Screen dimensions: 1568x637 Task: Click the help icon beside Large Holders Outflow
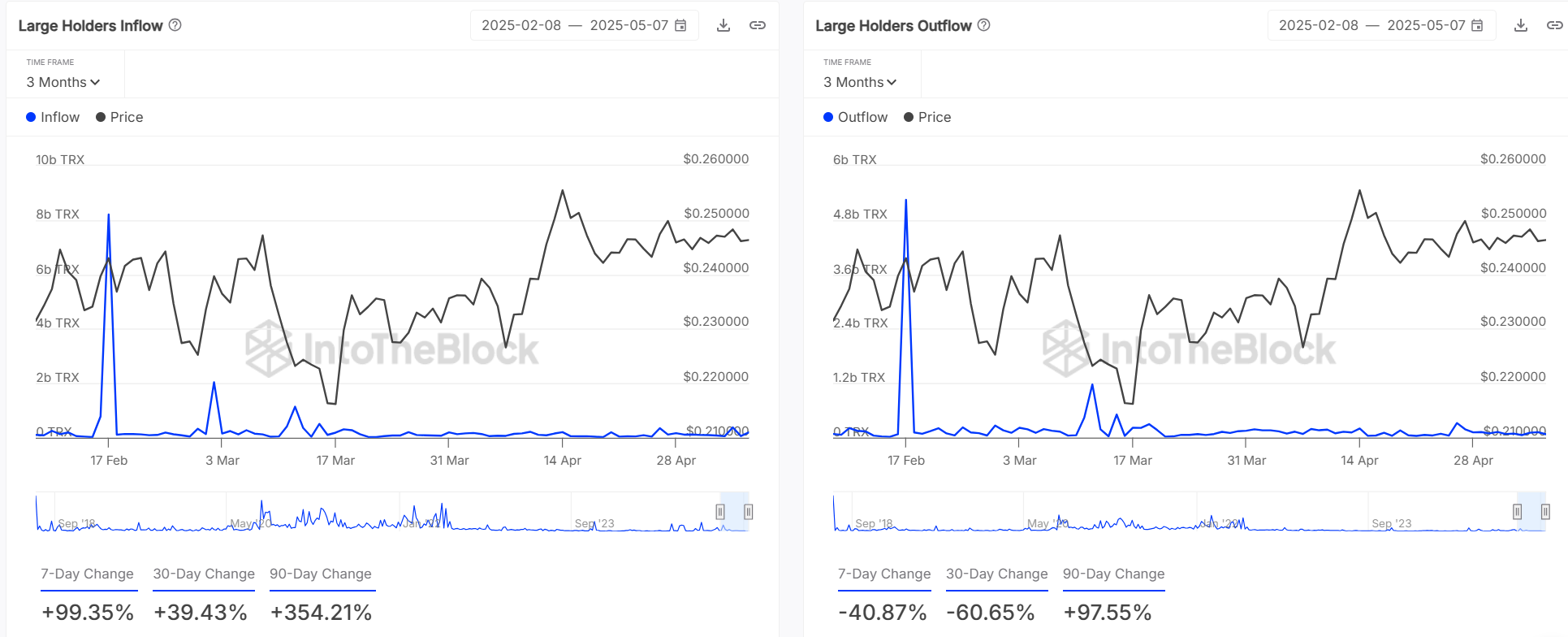click(x=983, y=25)
